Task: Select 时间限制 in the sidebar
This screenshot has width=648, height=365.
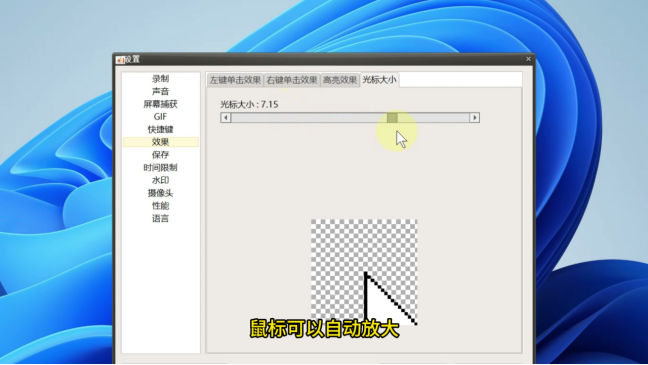Action: pos(160,168)
